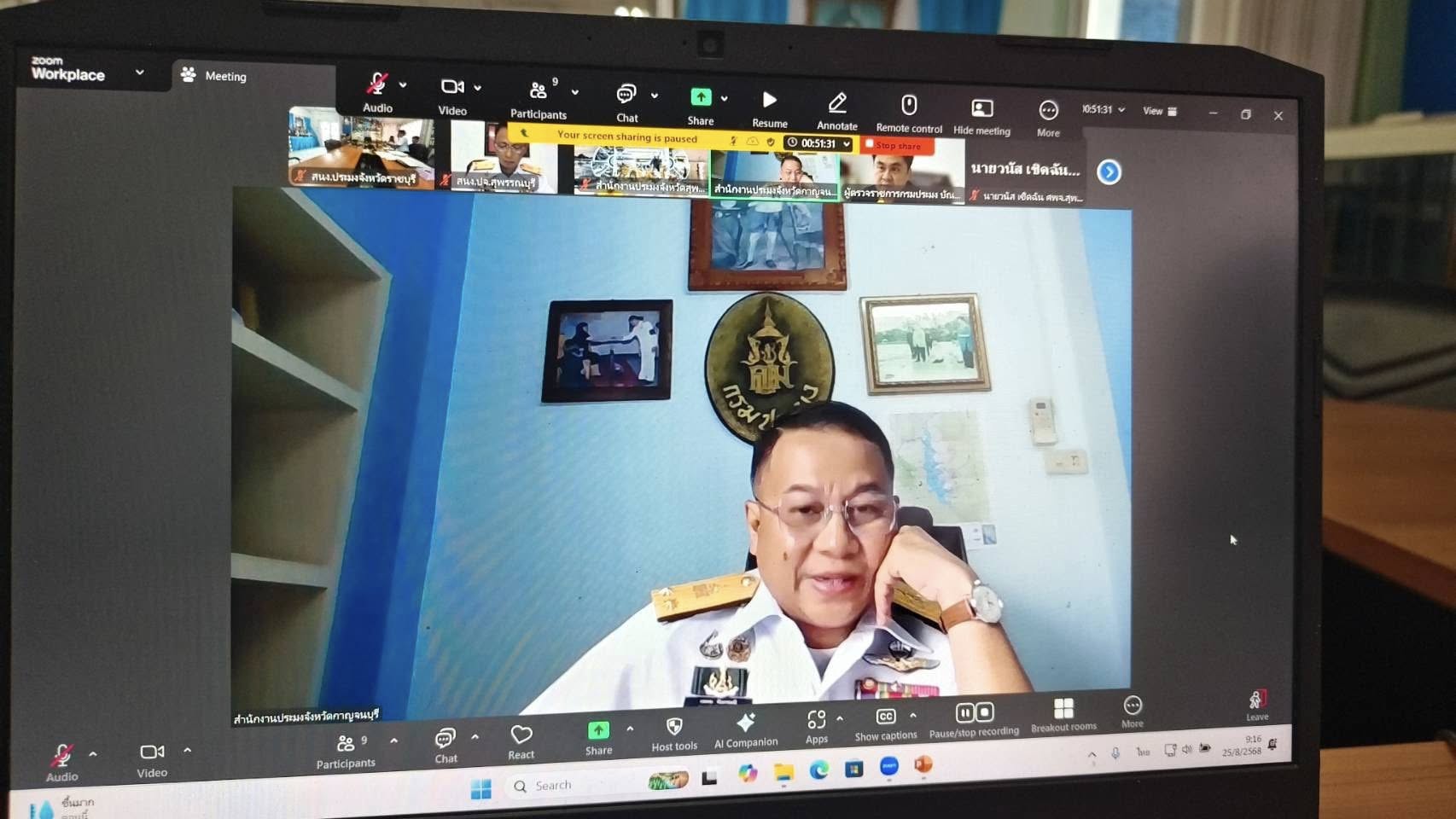Open the Annotate pencil tool
This screenshot has width=1456, height=819.
click(x=837, y=103)
